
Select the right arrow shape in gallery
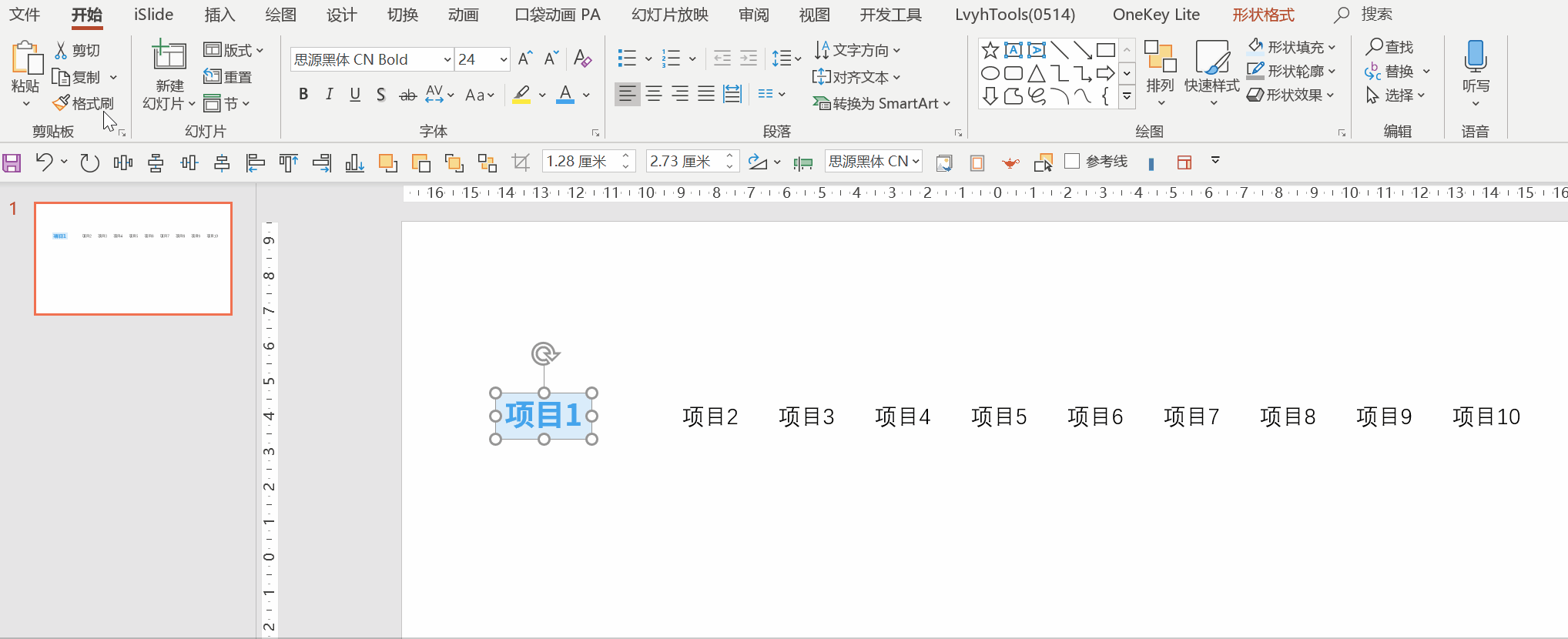coord(1106,74)
